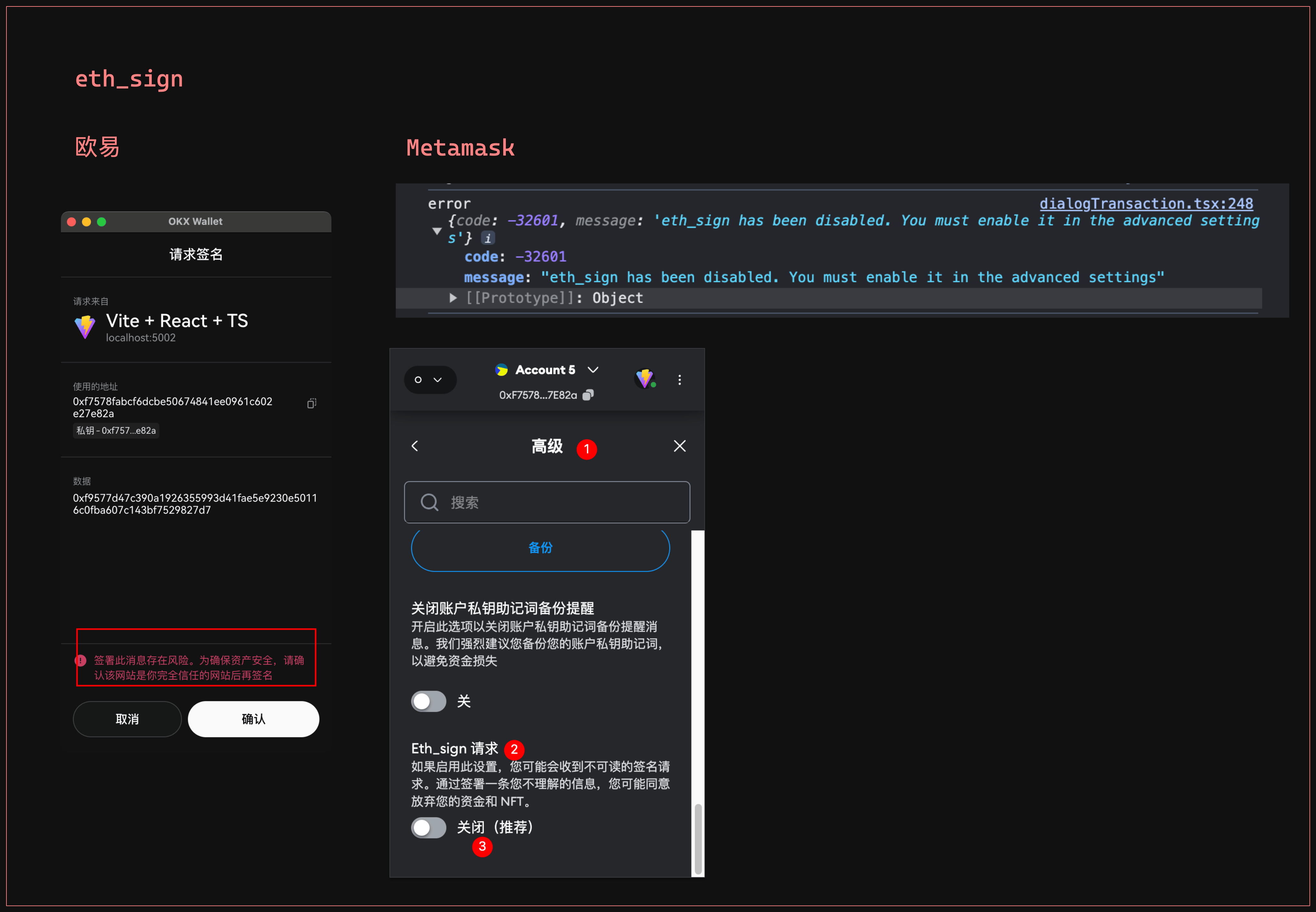1316x912 pixels.
Task: Click the 备份 button in Metamask
Action: point(540,549)
